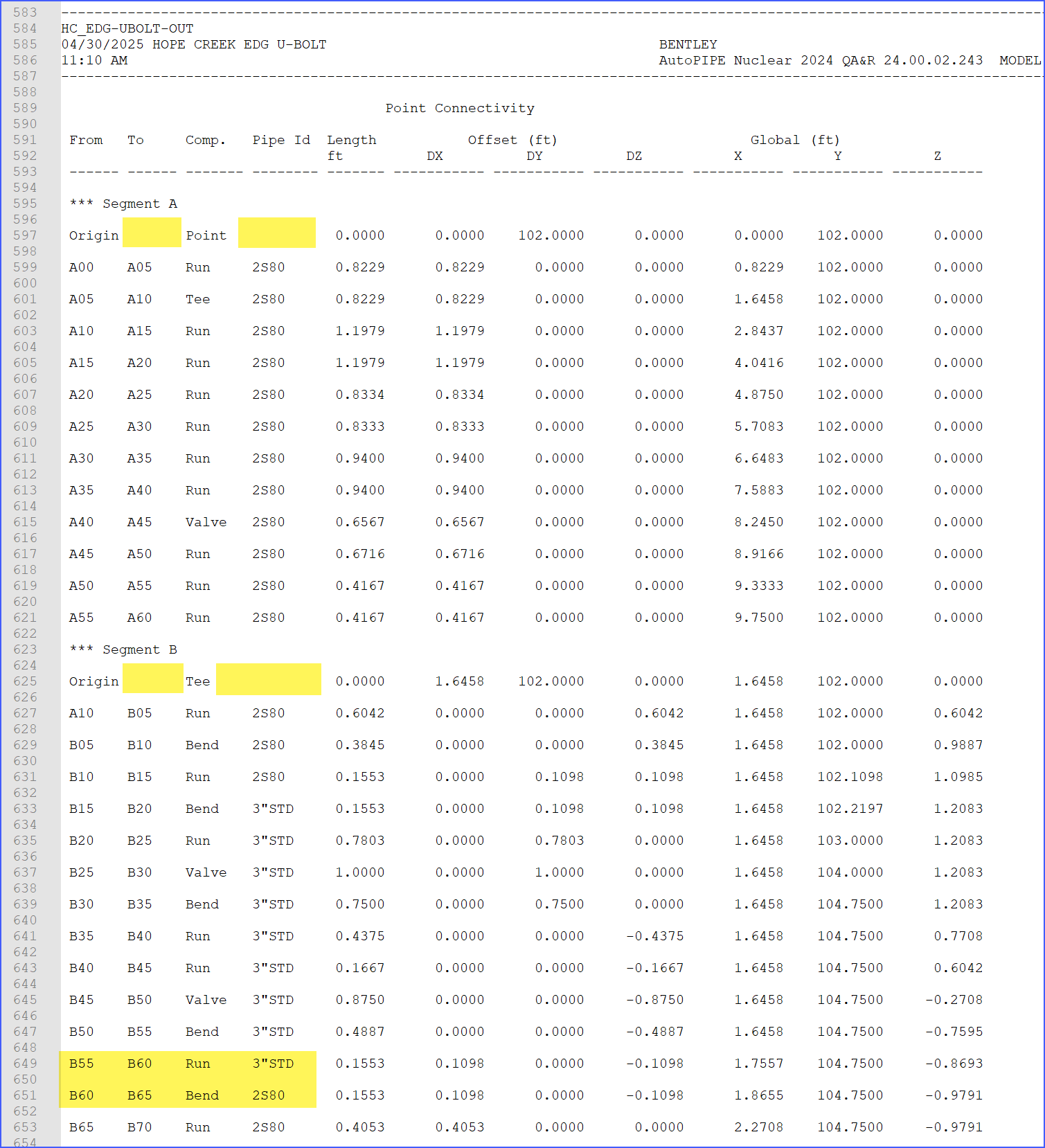Viewport: 1045px width, 1148px height.
Task: Select the 'Length' column header
Action: point(352,140)
